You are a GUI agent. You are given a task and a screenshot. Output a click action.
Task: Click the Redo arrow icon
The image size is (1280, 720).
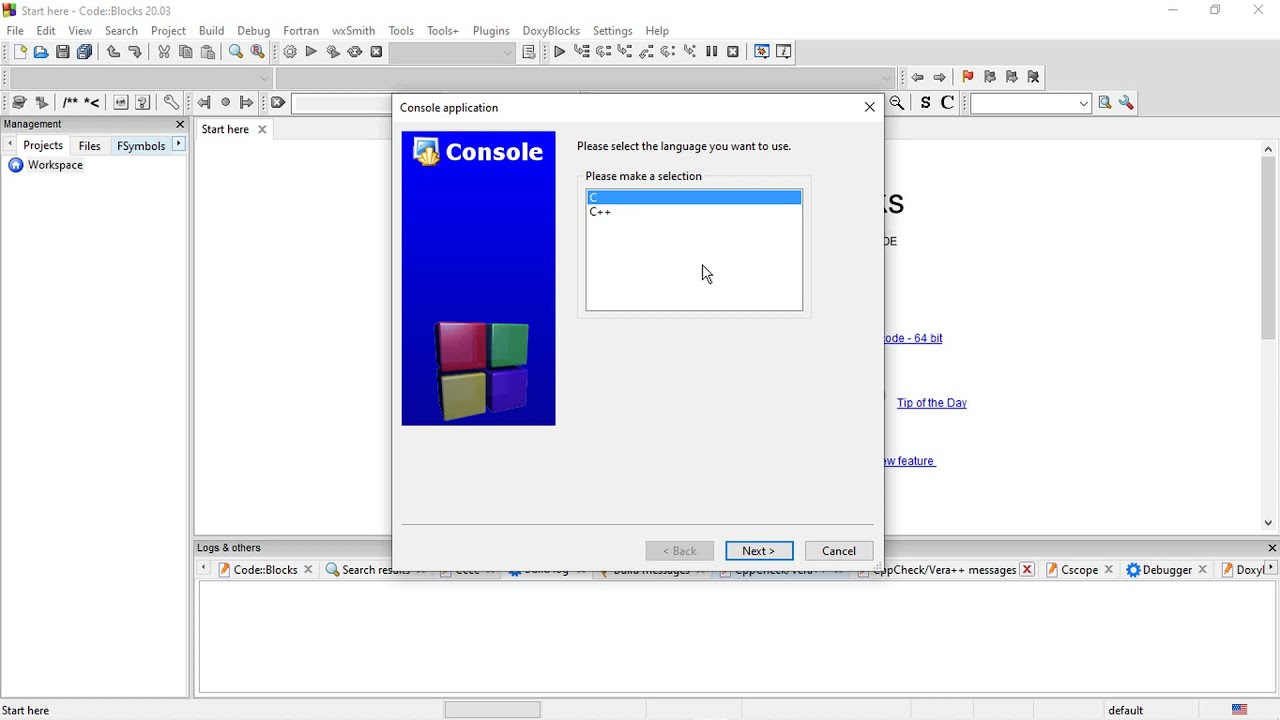tap(135, 52)
